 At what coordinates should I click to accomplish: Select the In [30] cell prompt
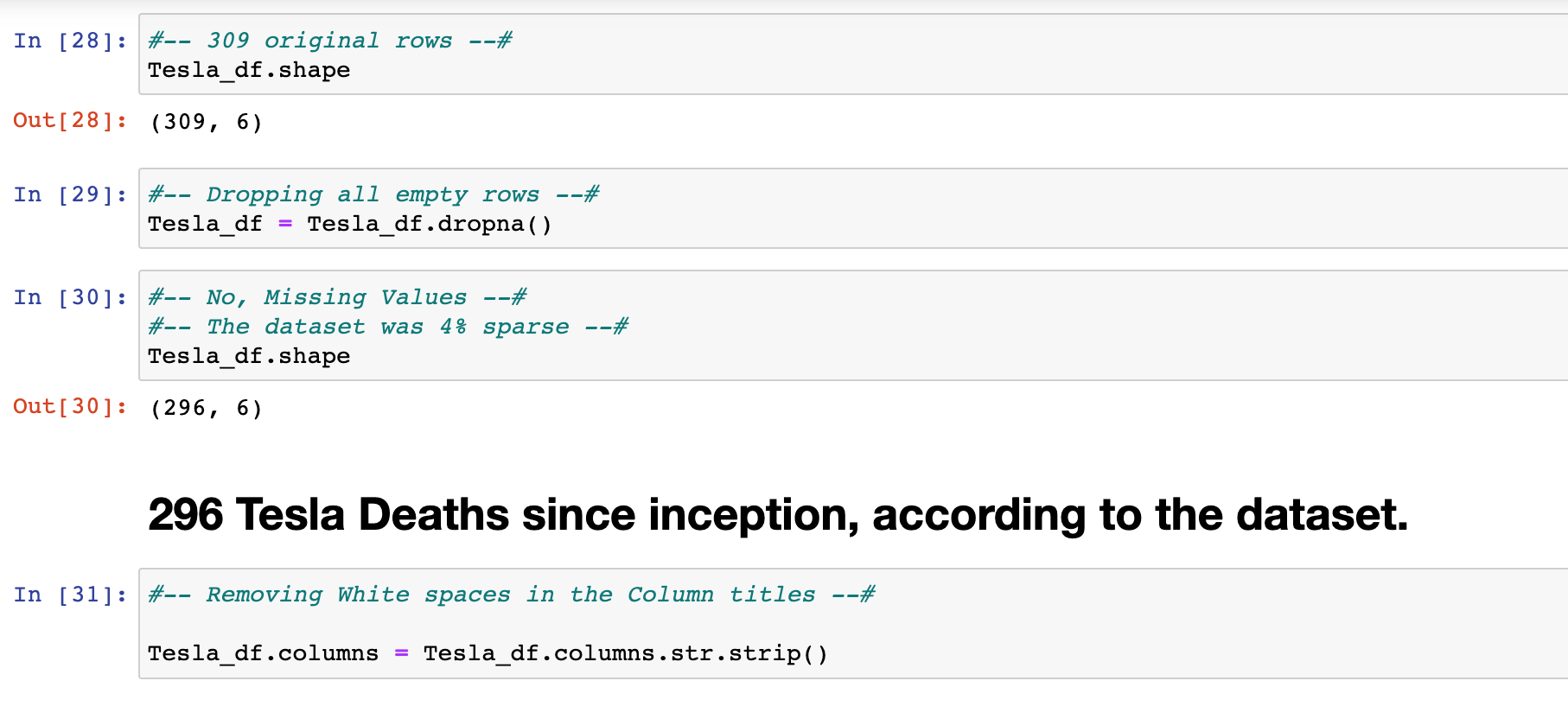coord(70,297)
